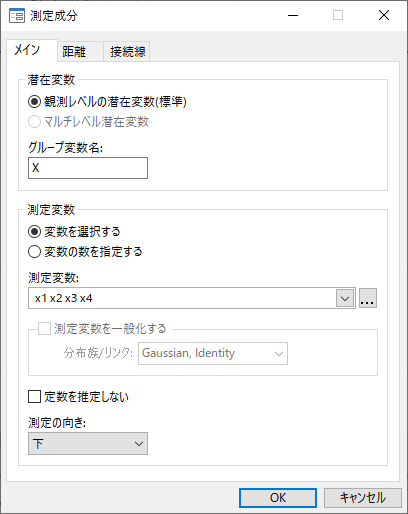Screen dimensions: 408x514
Task: Confirm with the OK button
Action: pos(278,498)
